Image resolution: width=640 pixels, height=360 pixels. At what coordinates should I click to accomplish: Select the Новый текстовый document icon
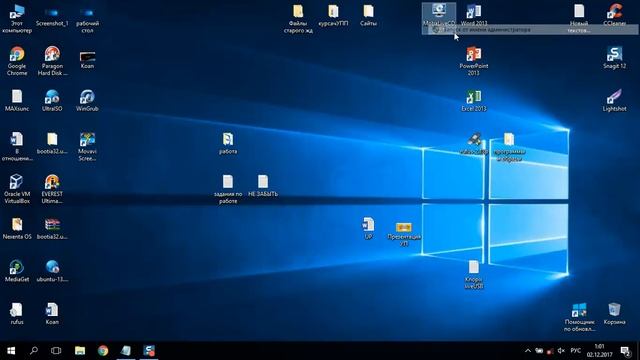tap(579, 18)
